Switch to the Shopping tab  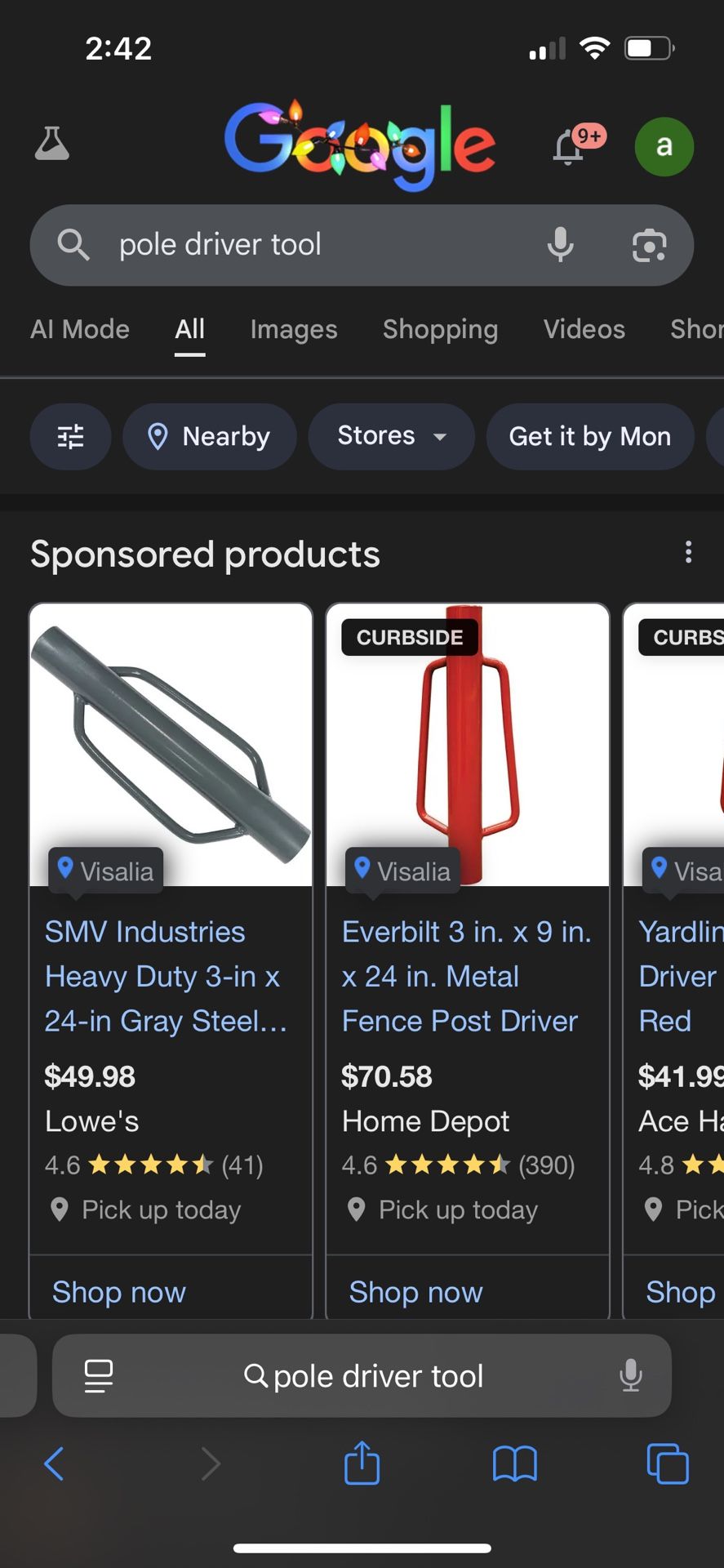pyautogui.click(x=440, y=329)
